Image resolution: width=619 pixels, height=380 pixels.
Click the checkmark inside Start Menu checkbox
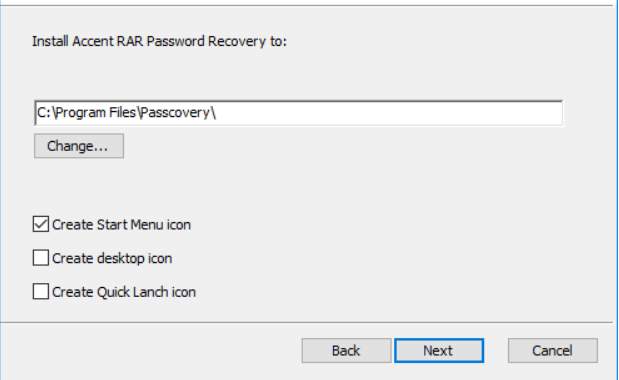click(x=41, y=224)
